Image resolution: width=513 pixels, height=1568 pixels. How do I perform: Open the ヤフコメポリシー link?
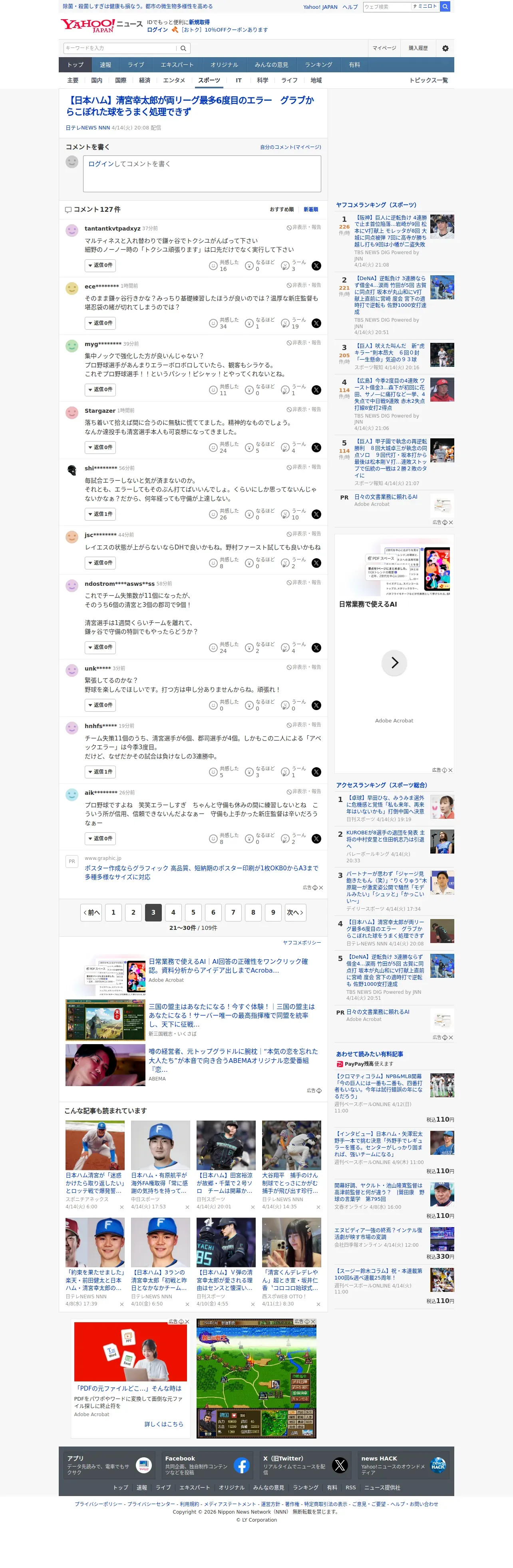[302, 943]
